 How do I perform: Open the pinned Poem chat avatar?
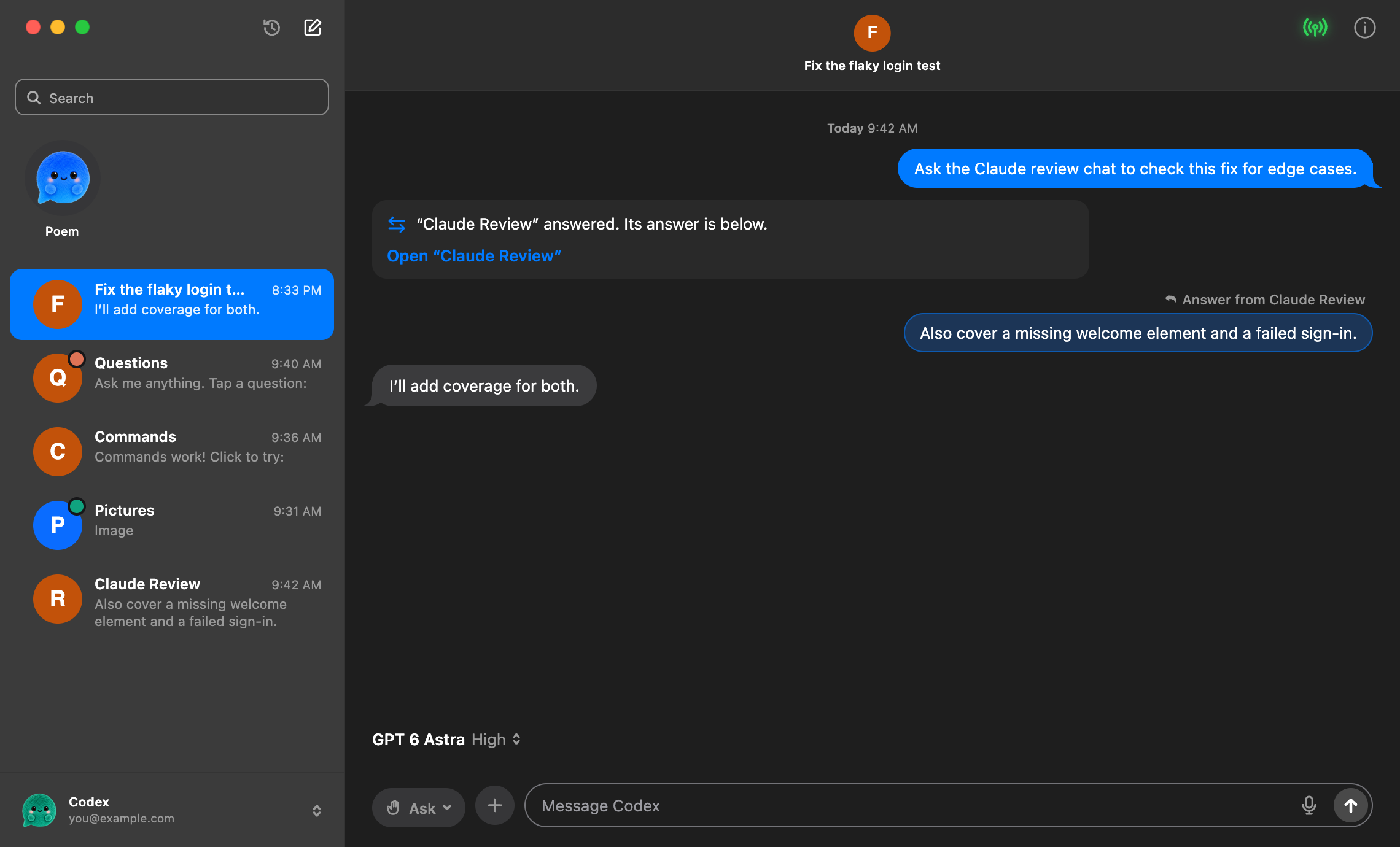(62, 178)
